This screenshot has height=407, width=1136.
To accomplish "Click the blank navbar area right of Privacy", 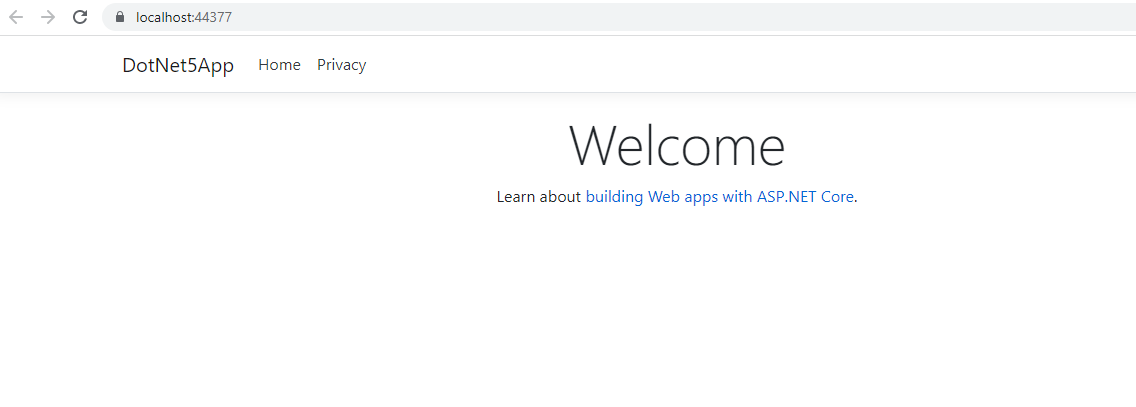I will point(724,65).
